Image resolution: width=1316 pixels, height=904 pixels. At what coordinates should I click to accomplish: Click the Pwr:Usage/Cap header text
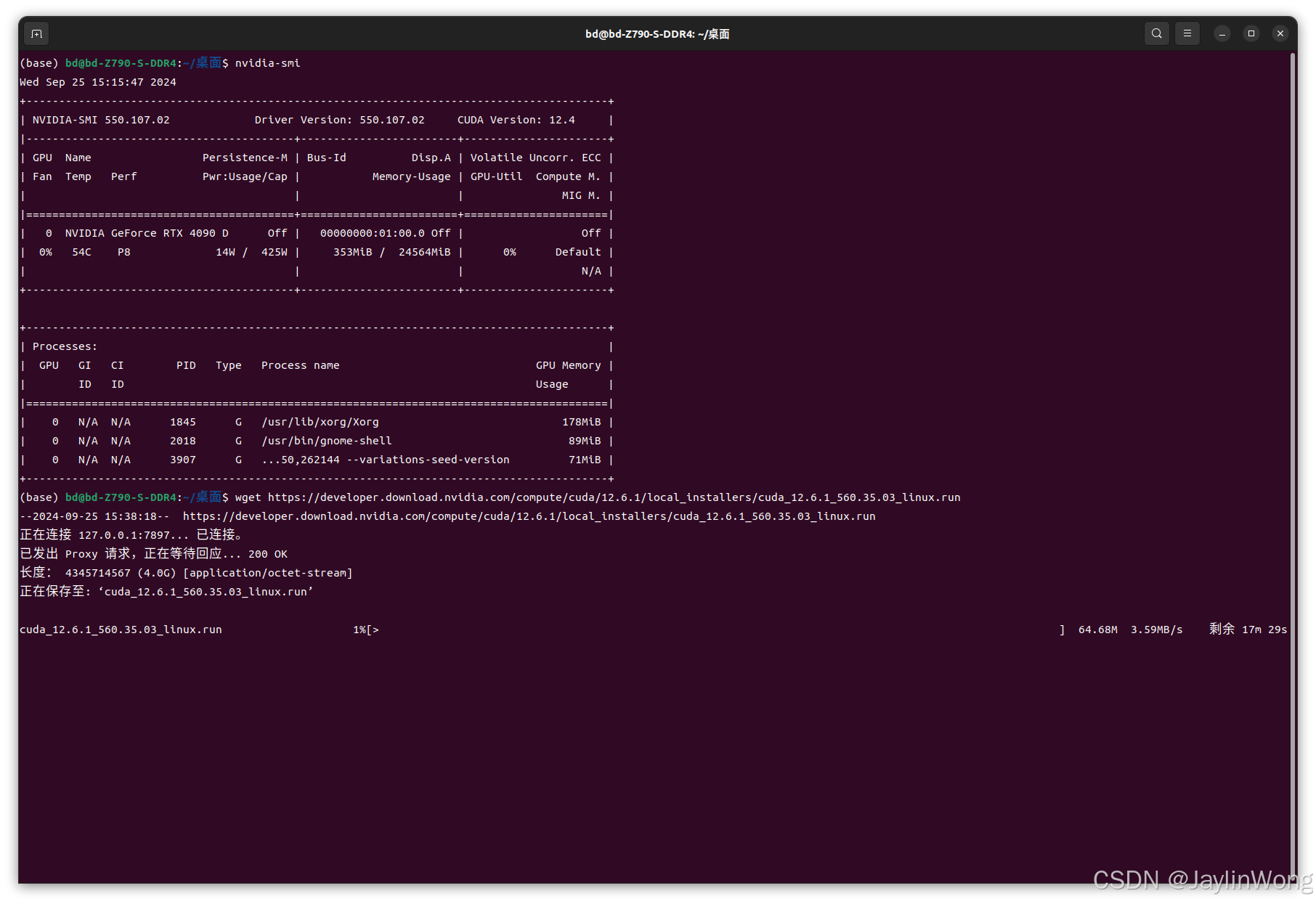pyautogui.click(x=245, y=176)
